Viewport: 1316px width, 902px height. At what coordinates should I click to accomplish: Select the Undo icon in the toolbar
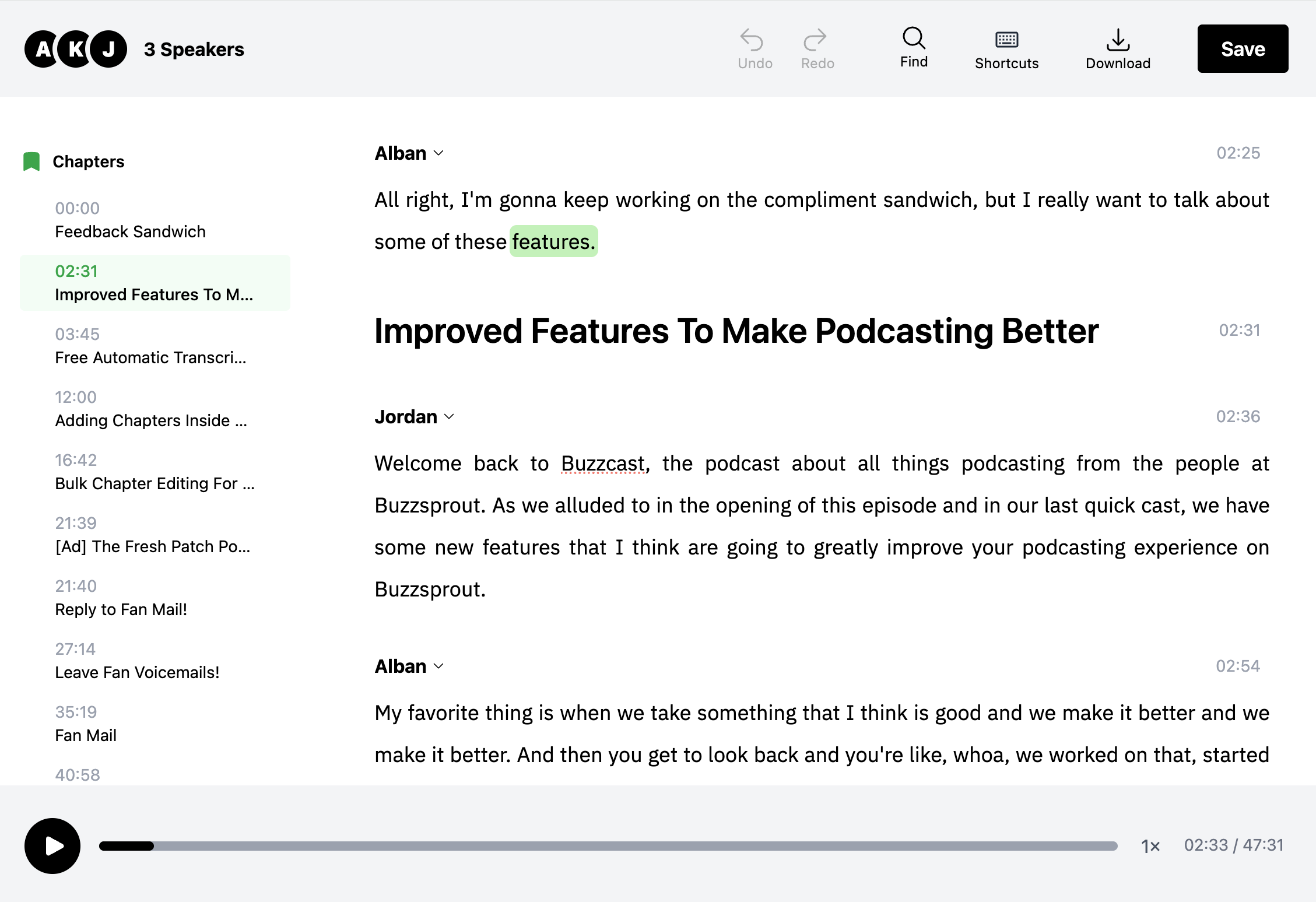click(x=754, y=40)
